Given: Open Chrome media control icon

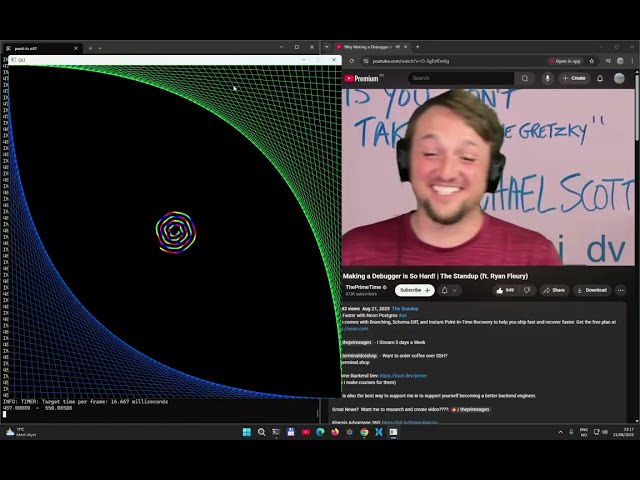Looking at the screenshot, I should (x=608, y=61).
